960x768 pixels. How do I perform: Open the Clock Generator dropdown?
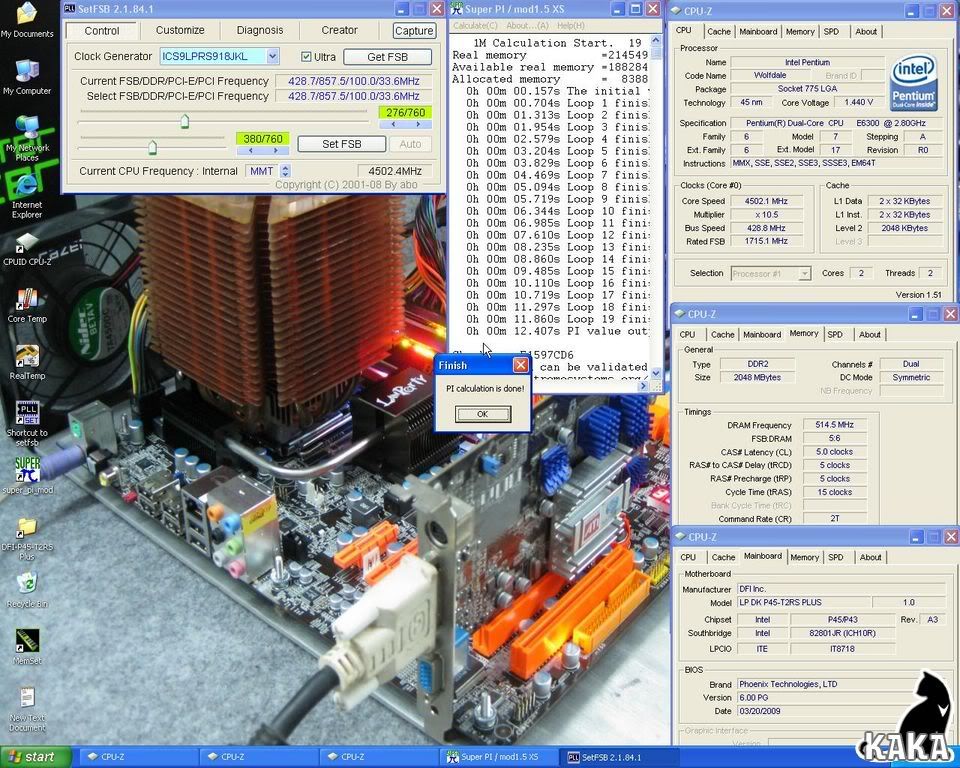[x=272, y=56]
